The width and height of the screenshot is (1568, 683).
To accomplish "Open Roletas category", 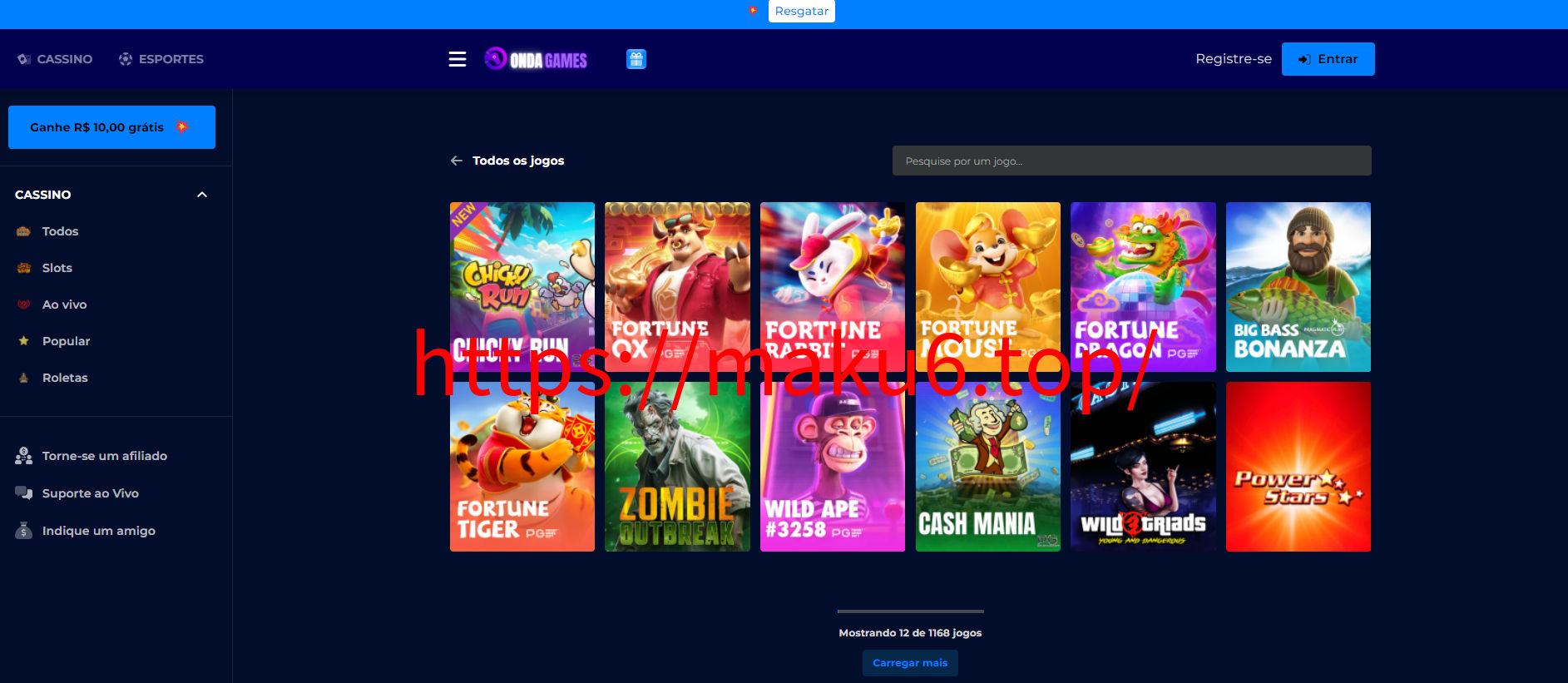I will coord(65,378).
